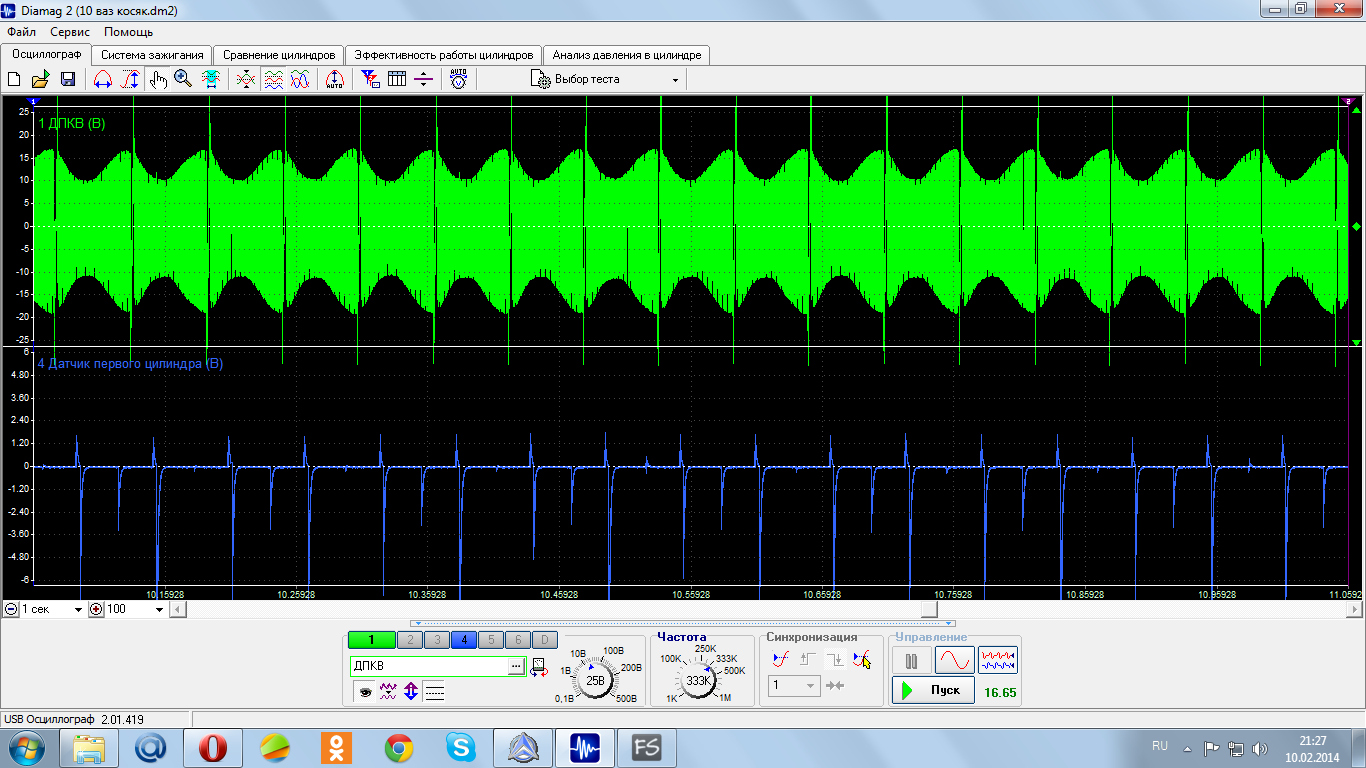Toggle channel 3 button
This screenshot has height=768, width=1366.
pyautogui.click(x=437, y=640)
